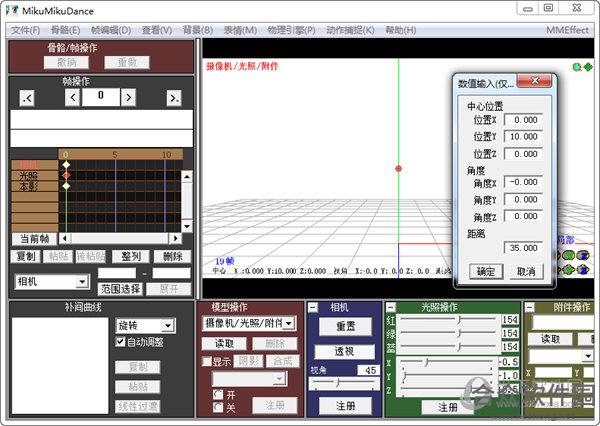Click the red center point marker in viewport
This screenshot has width=600, height=426.
(398, 168)
